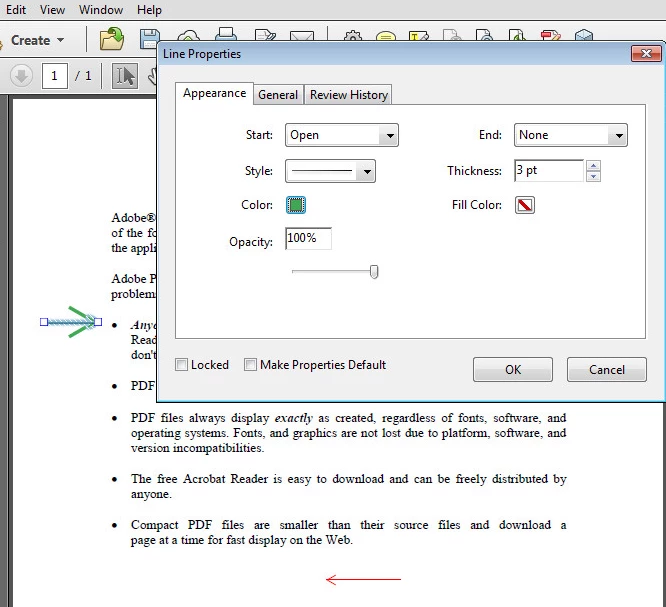Add a sticky note with the yellow bubble icon
This screenshot has width=666, height=607.
(386, 36)
